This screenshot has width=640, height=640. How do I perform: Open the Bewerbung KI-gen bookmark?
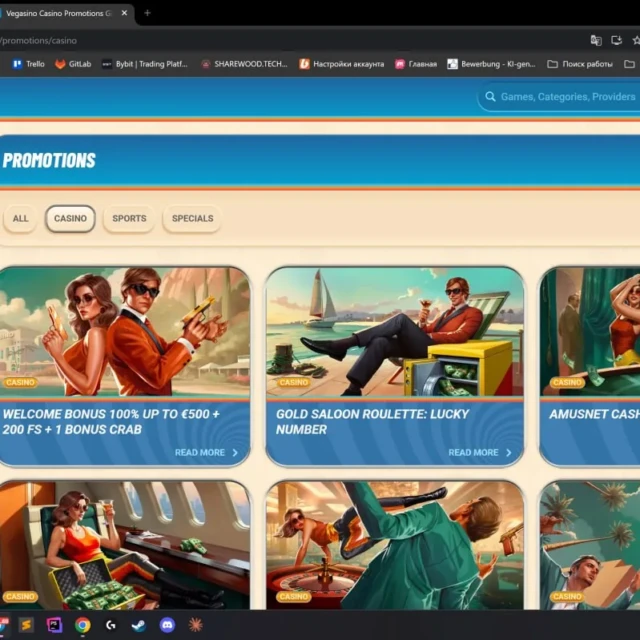(x=491, y=64)
